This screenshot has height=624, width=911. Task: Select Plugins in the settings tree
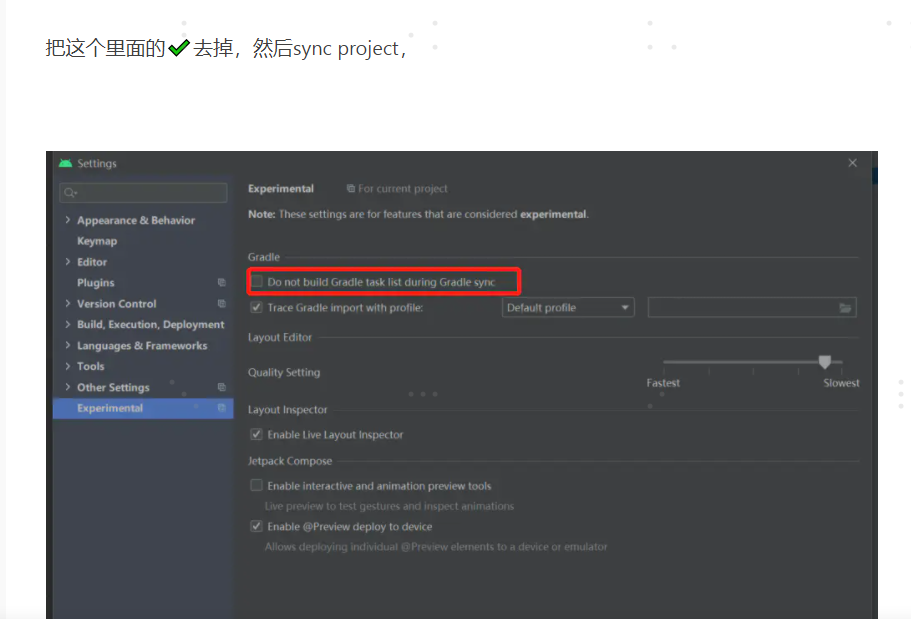pos(96,282)
